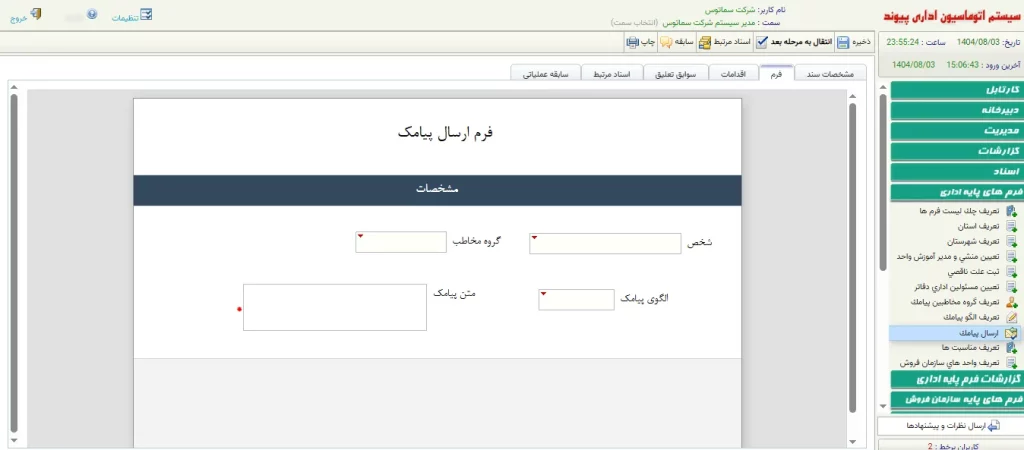This screenshot has width=1024, height=450.
Task: Click icon beside تعریف چک لیست فرم ها
Action: (x=1012, y=211)
